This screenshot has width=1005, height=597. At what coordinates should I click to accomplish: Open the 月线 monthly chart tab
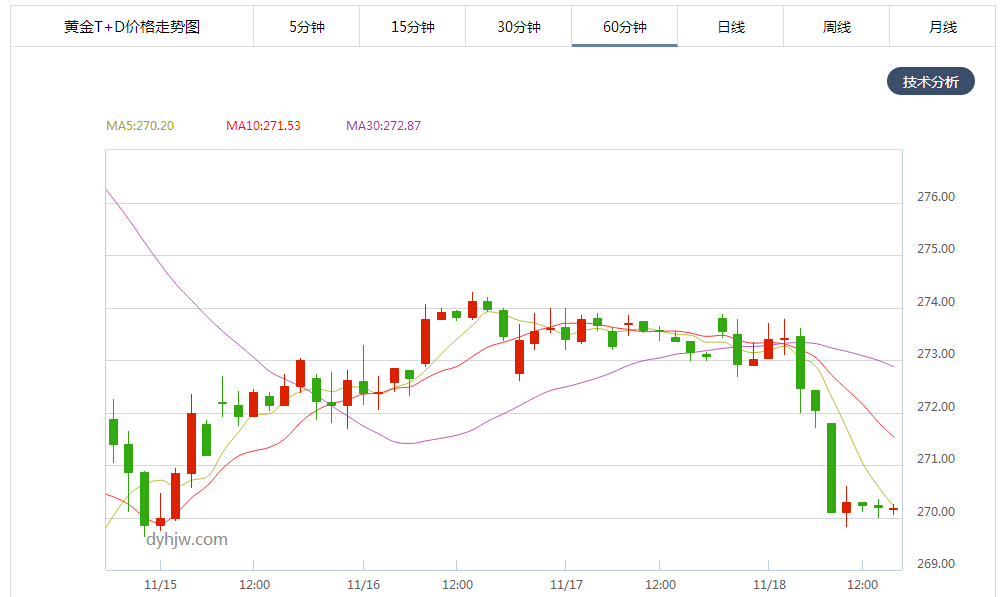(942, 27)
